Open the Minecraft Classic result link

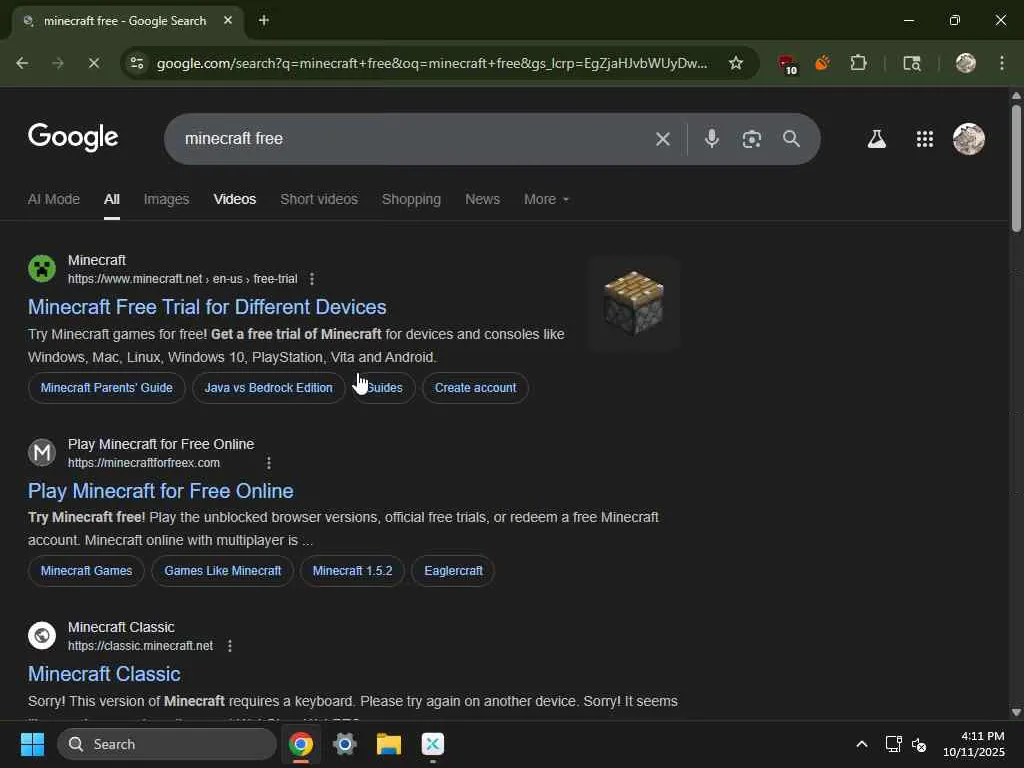point(104,674)
